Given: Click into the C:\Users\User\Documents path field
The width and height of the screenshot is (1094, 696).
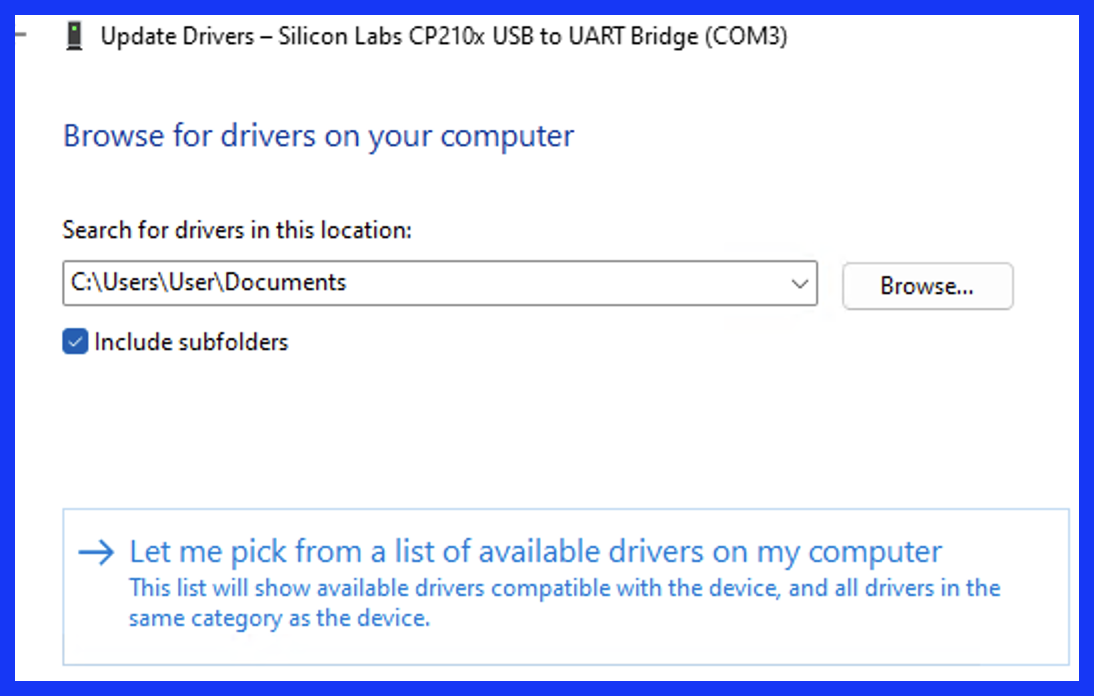Looking at the screenshot, I should (440, 283).
